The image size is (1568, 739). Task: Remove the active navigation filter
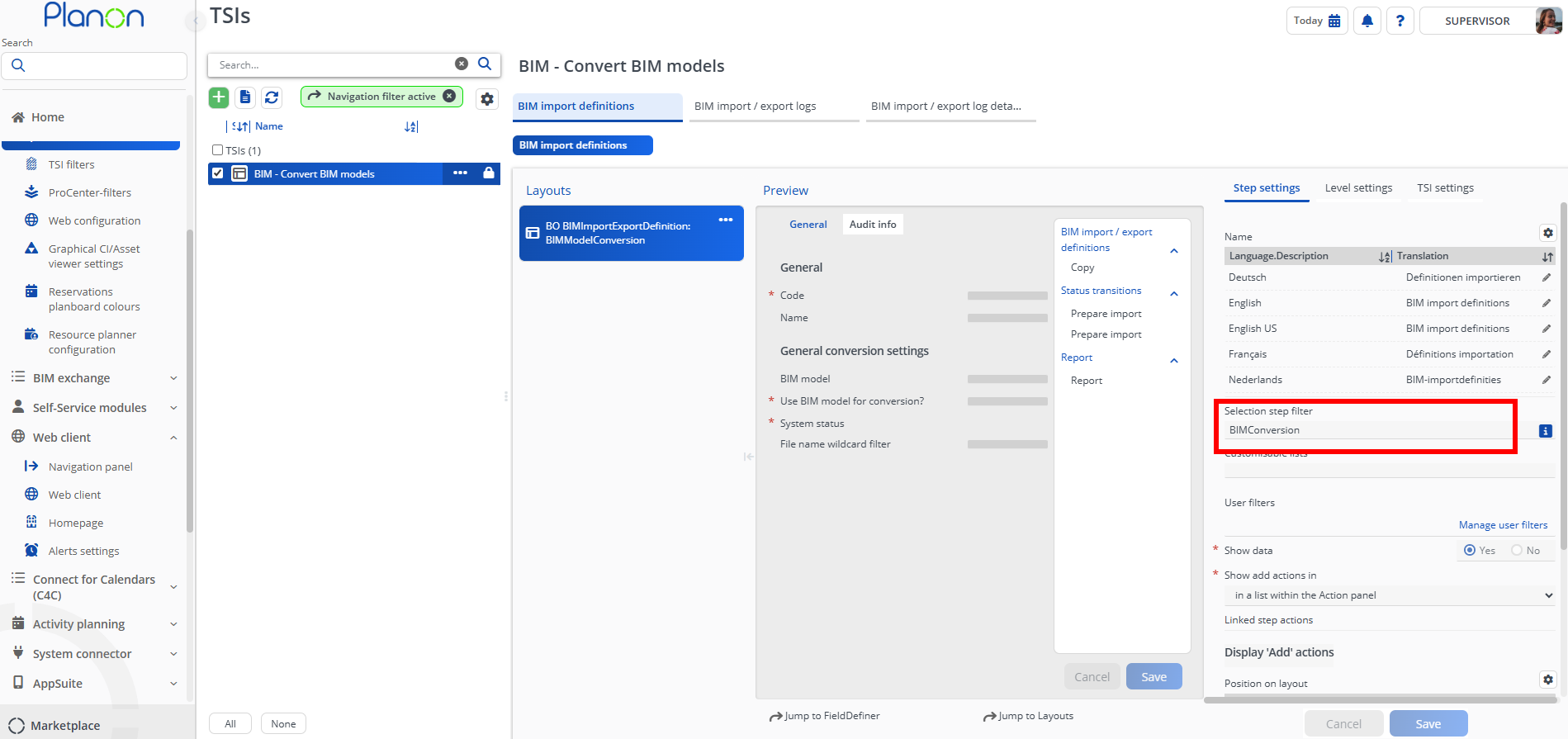click(449, 96)
